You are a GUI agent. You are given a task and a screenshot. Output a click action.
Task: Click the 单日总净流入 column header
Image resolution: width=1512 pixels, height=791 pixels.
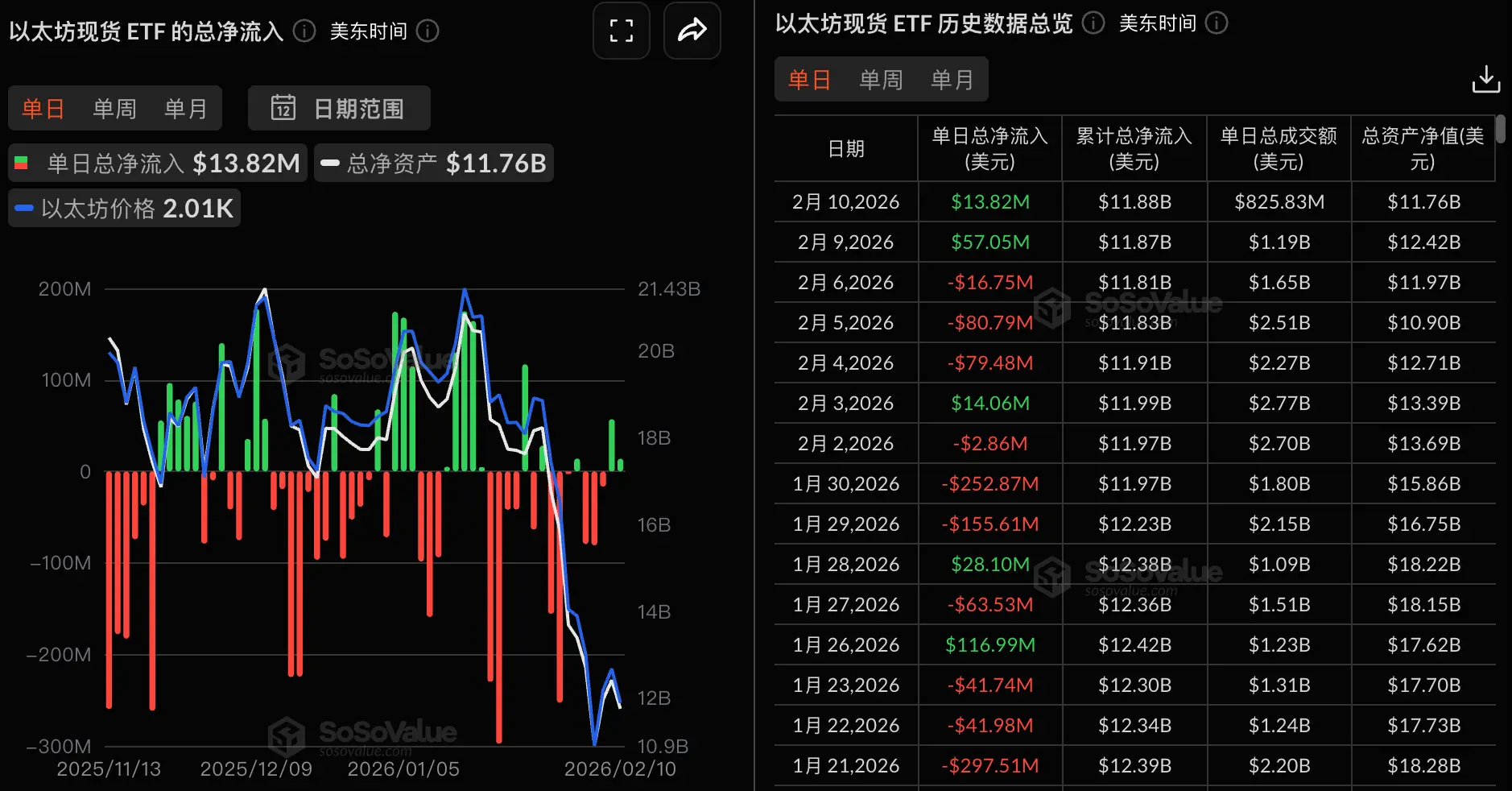[989, 148]
